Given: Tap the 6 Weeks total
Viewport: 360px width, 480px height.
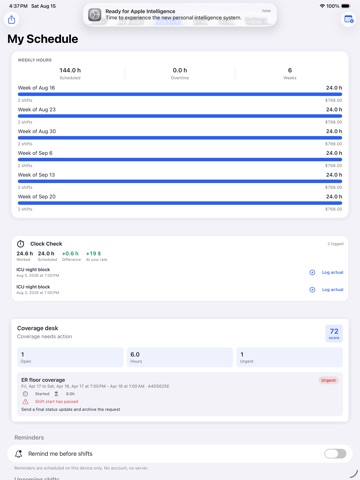Looking at the screenshot, I should (290, 73).
